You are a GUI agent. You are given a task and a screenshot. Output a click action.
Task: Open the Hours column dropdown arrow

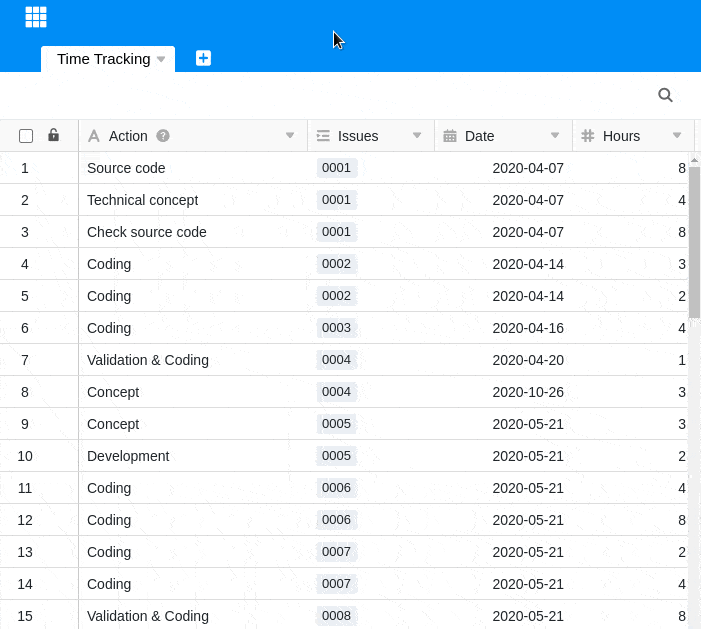point(677,136)
